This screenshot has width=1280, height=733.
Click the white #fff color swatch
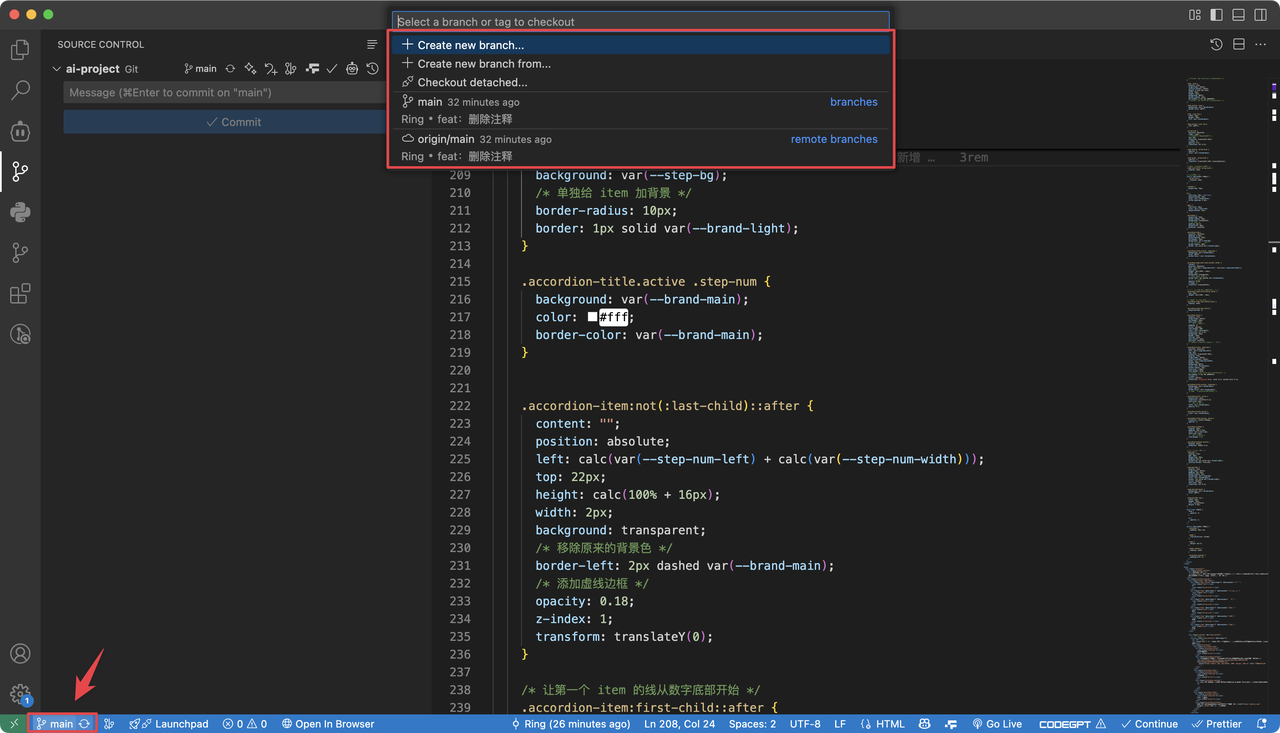(x=592, y=317)
